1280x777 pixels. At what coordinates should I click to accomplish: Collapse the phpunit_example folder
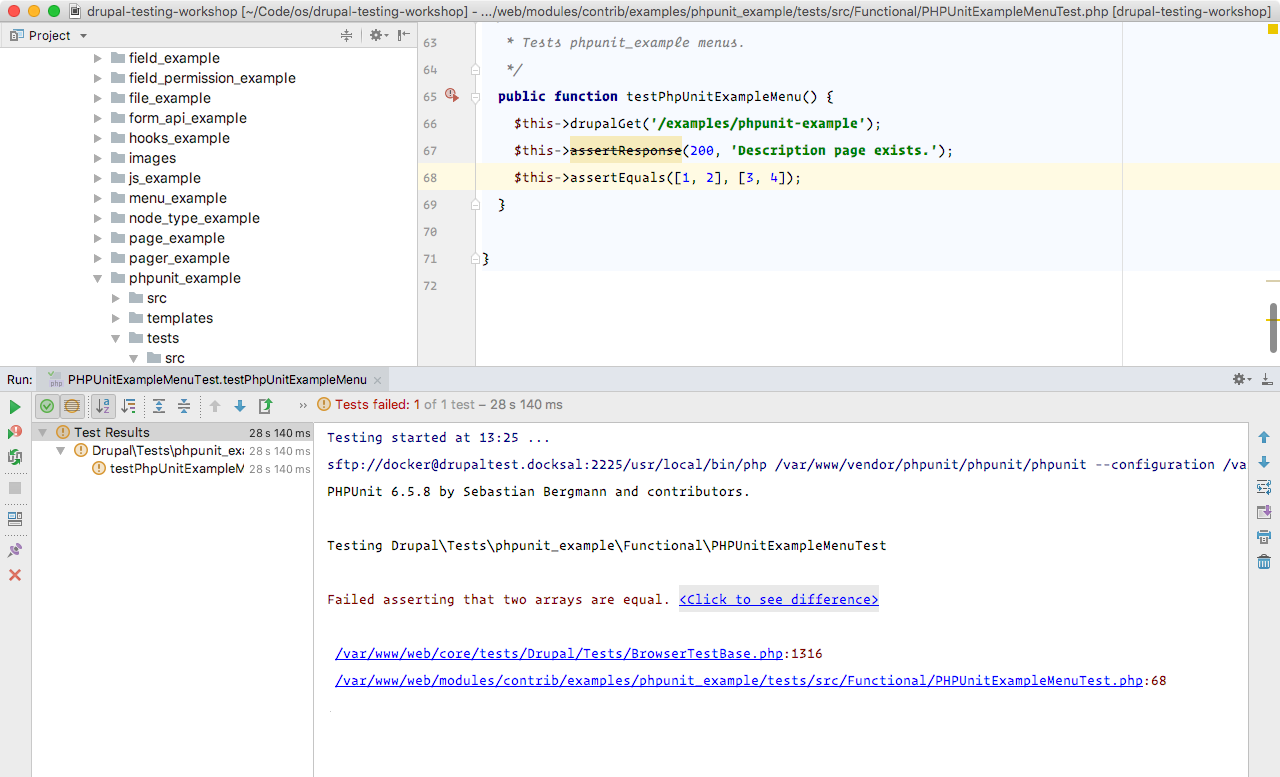(98, 278)
